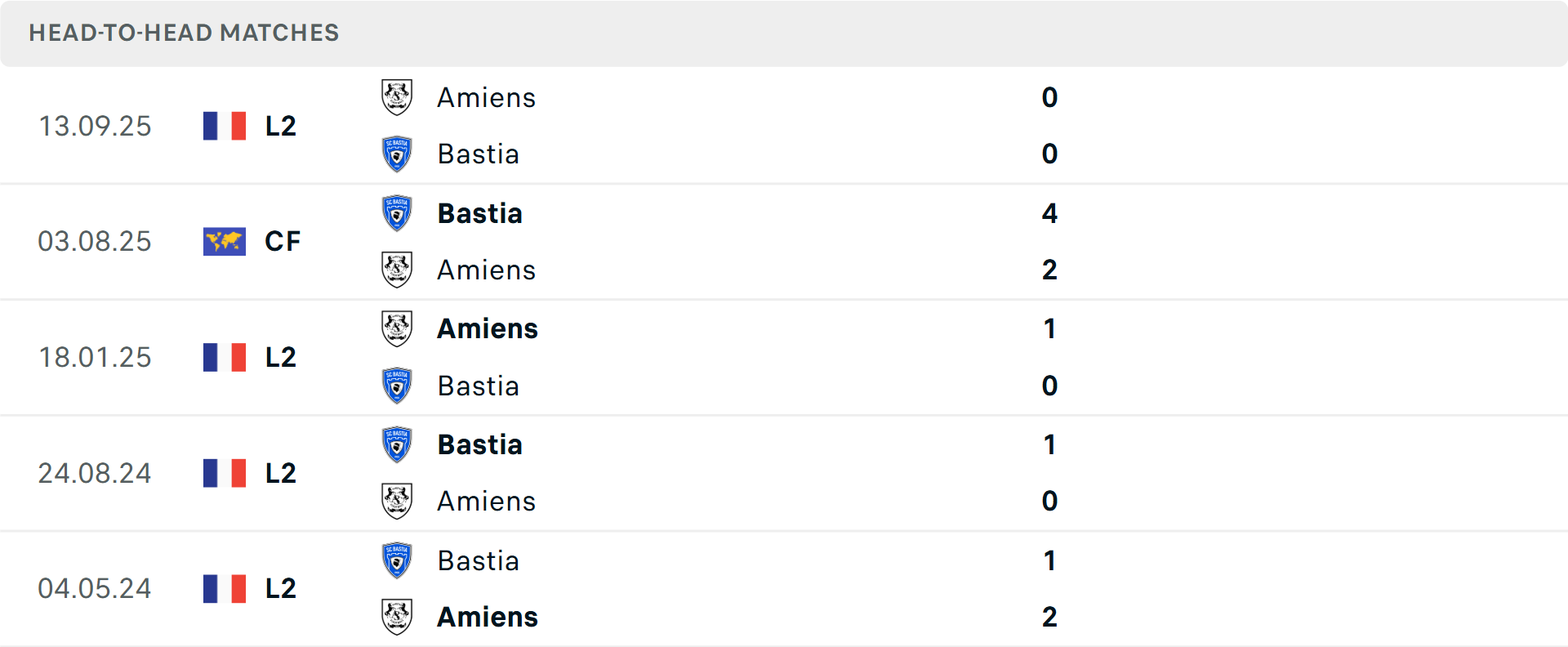
Task: Click the Amiens badge in the Club Friendly match
Action: click(397, 269)
